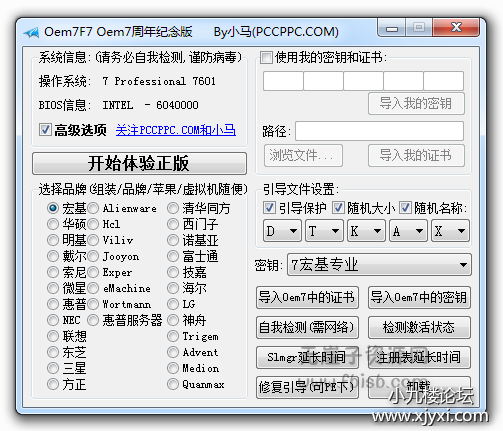
Task: Open the A boot letter dropdown
Action: pos(408,231)
